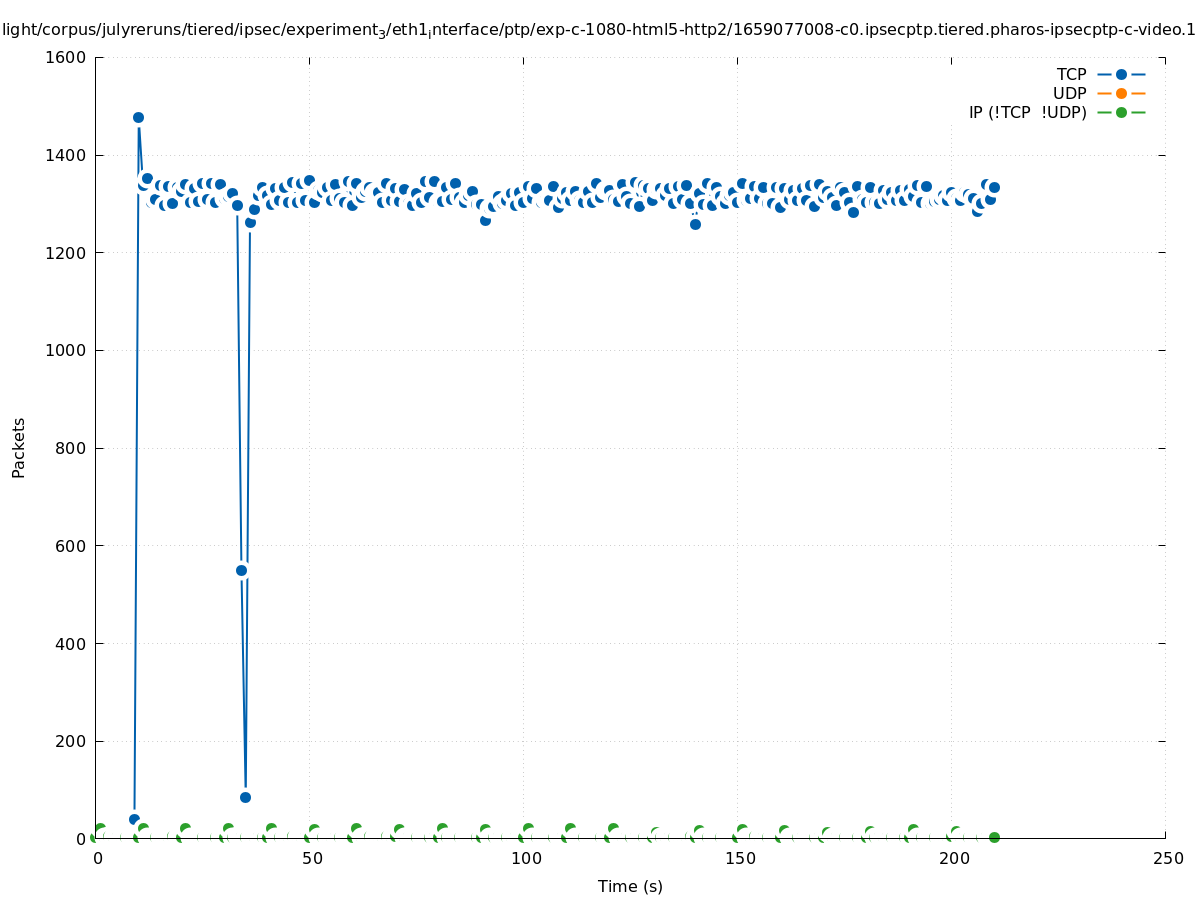Click the first TCP point near 40 packets
The image size is (1197, 900).
(x=134, y=819)
